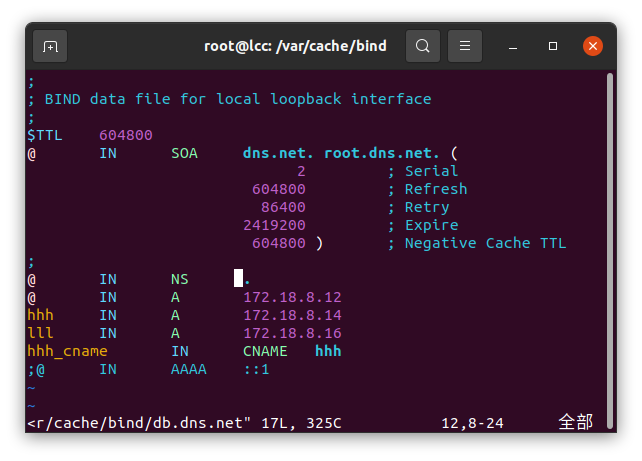The width and height of the screenshot is (642, 461).
Task: Click the $TTL directive
Action: pos(45,135)
